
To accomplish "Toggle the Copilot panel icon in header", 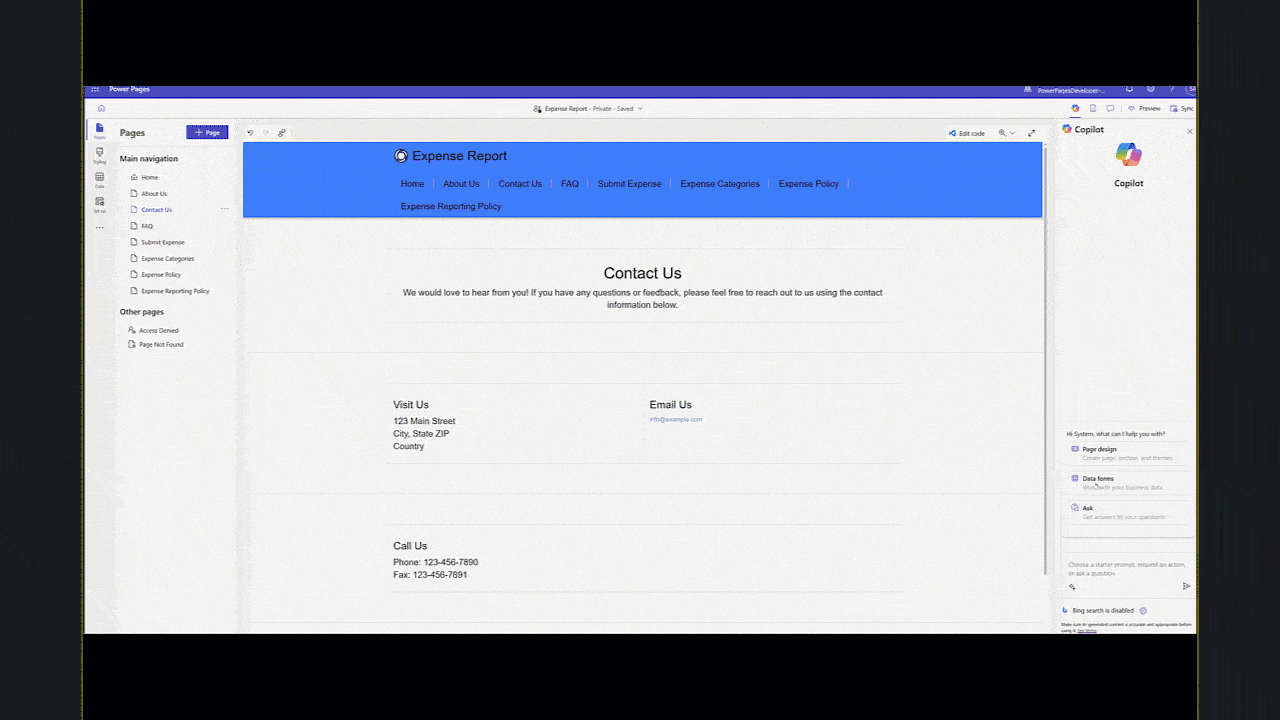I will (x=1075, y=108).
